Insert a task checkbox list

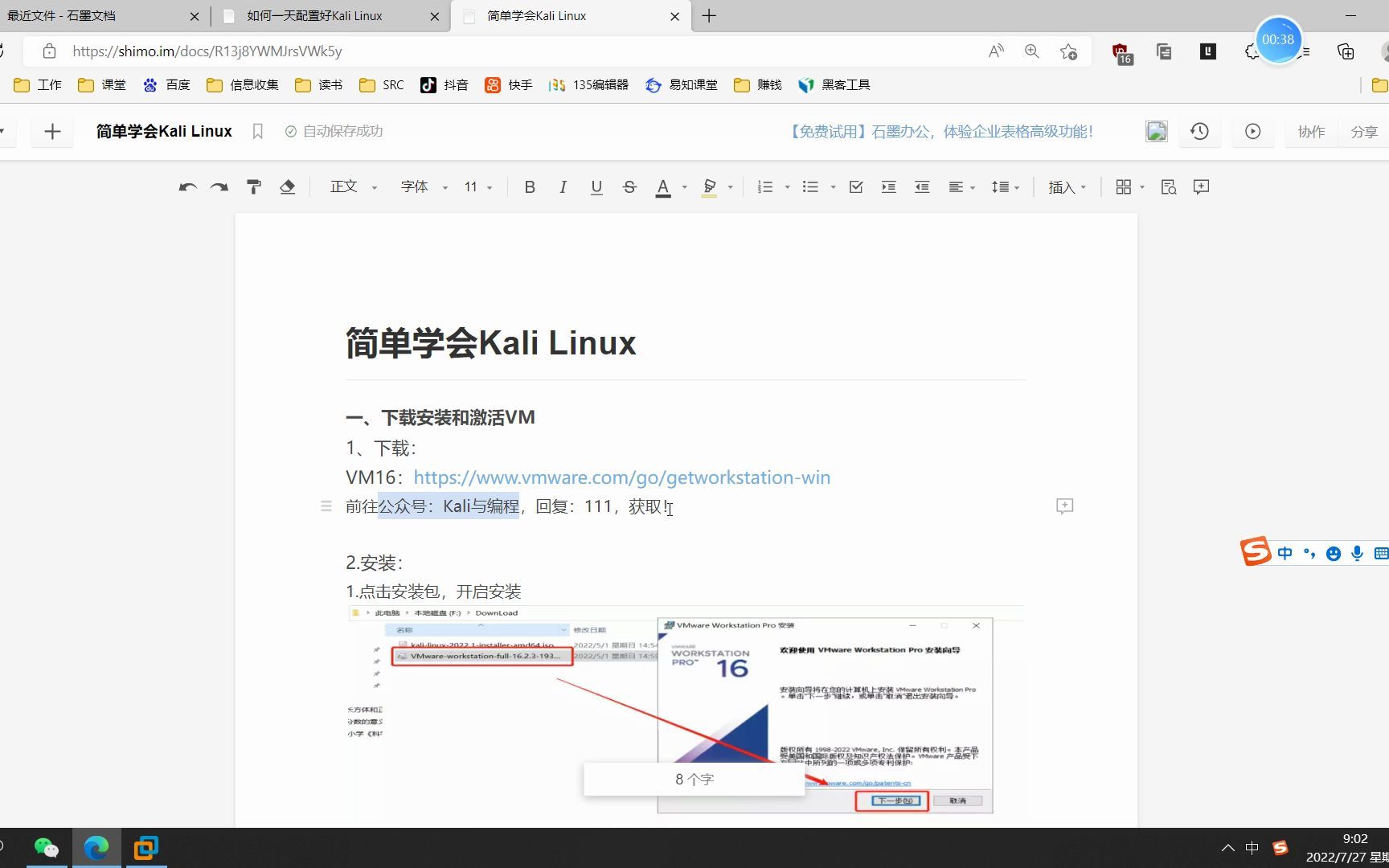856,187
